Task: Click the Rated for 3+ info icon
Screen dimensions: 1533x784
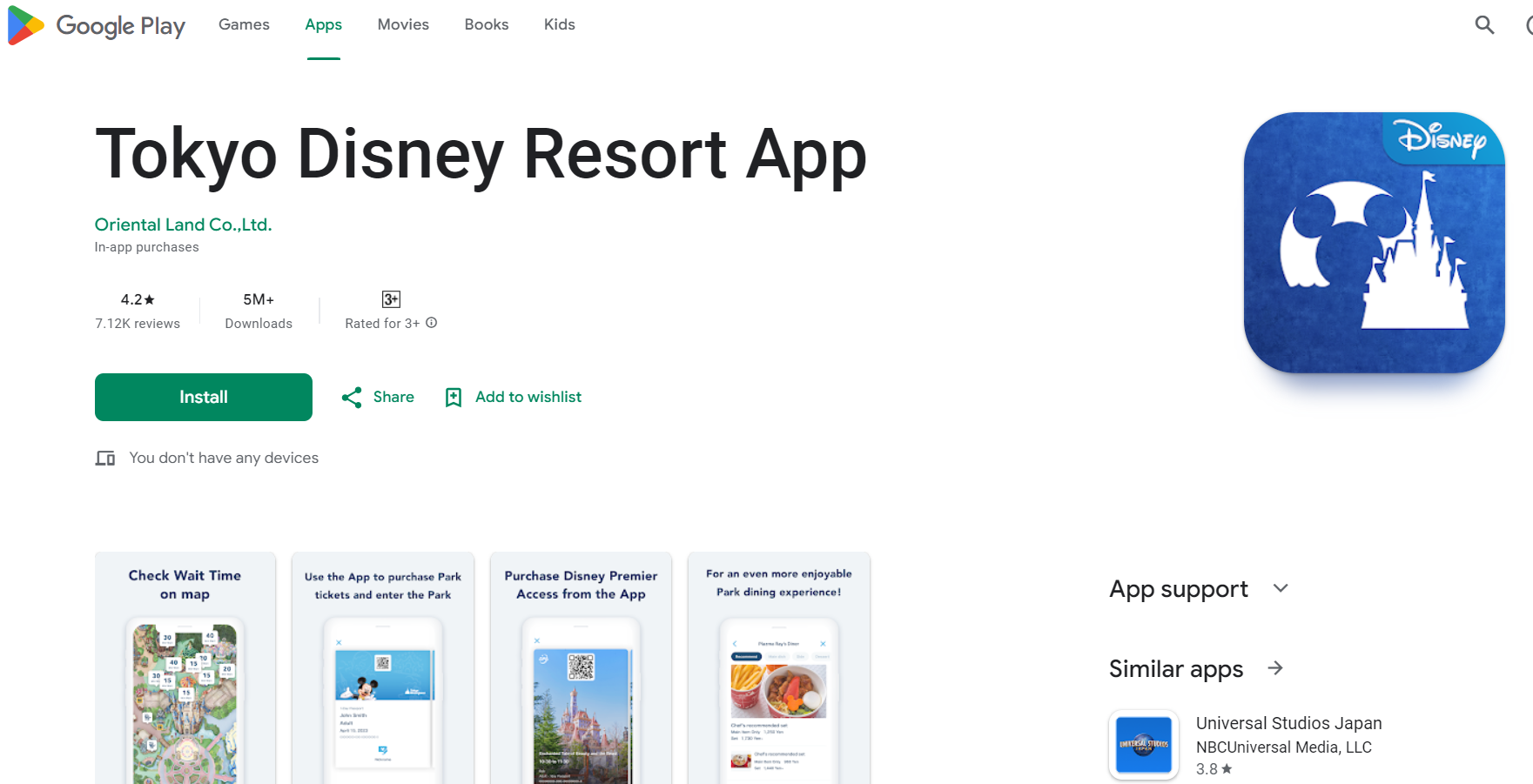Action: [x=432, y=323]
